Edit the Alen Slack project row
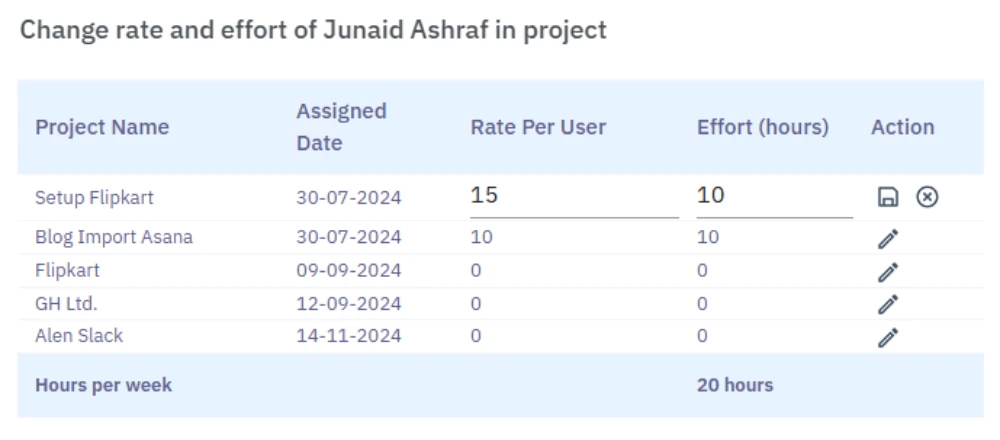 pyautogui.click(x=888, y=337)
